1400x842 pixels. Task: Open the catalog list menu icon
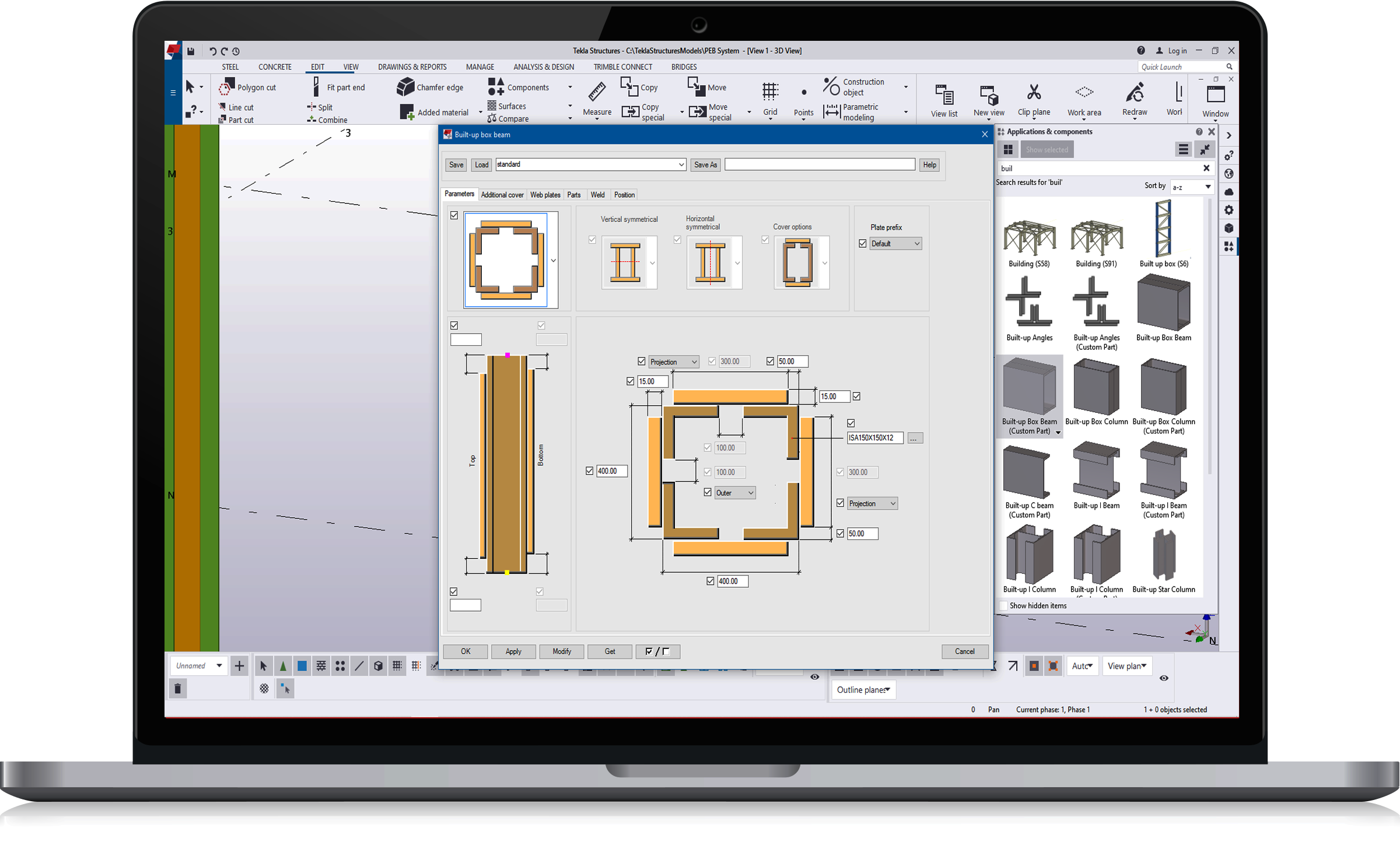(x=1182, y=150)
